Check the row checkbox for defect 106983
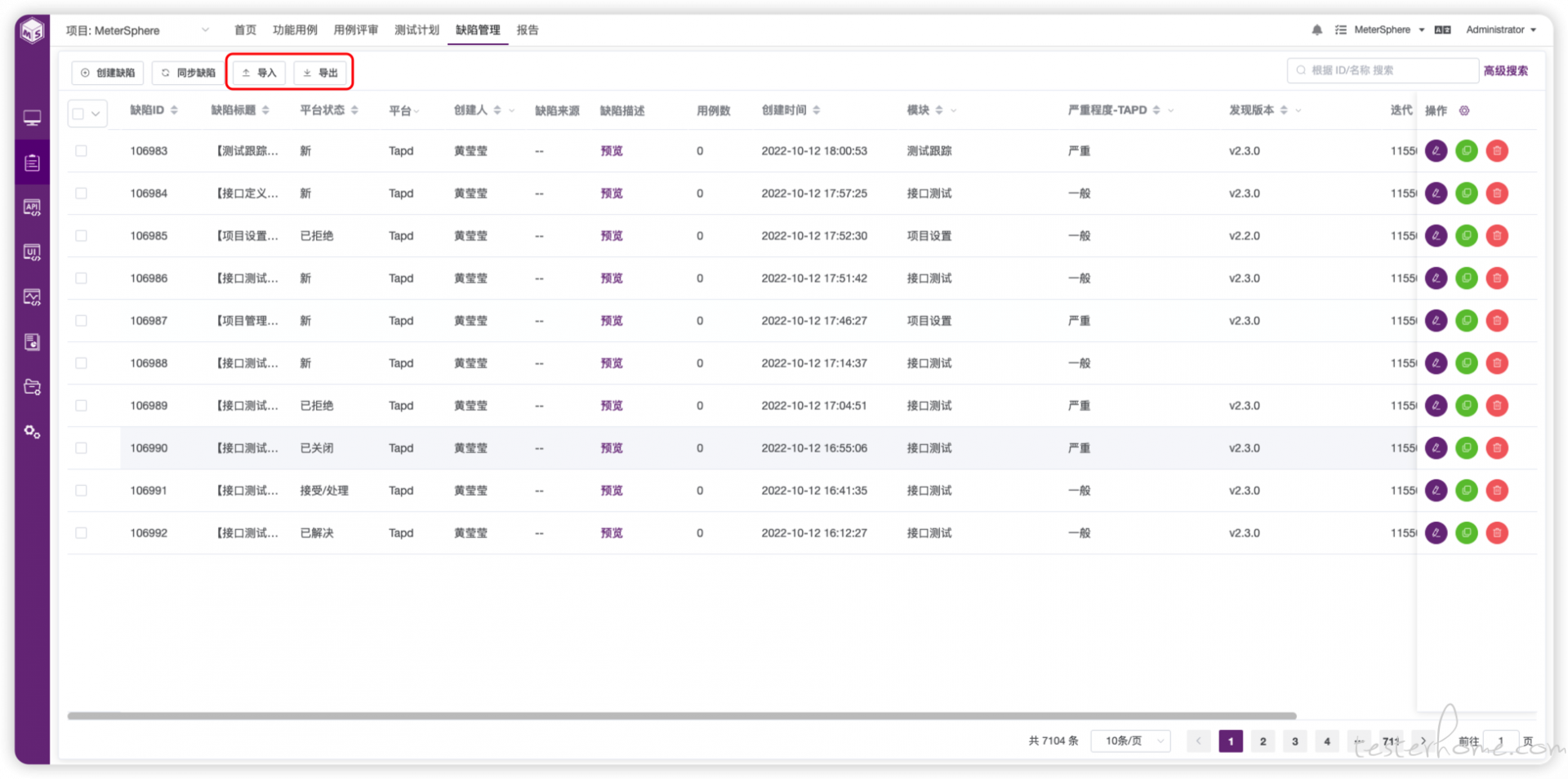The image size is (1568, 779). (81, 150)
